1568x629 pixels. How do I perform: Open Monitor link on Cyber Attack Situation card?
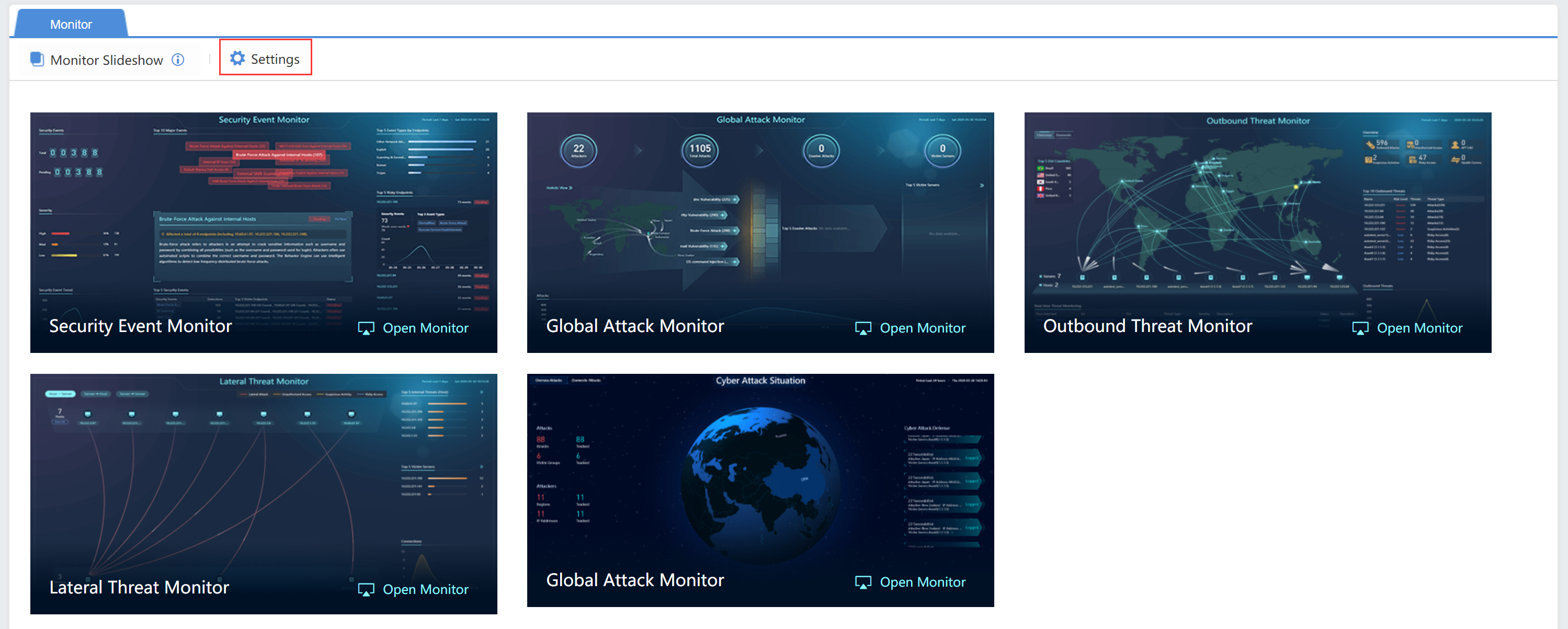tap(922, 581)
